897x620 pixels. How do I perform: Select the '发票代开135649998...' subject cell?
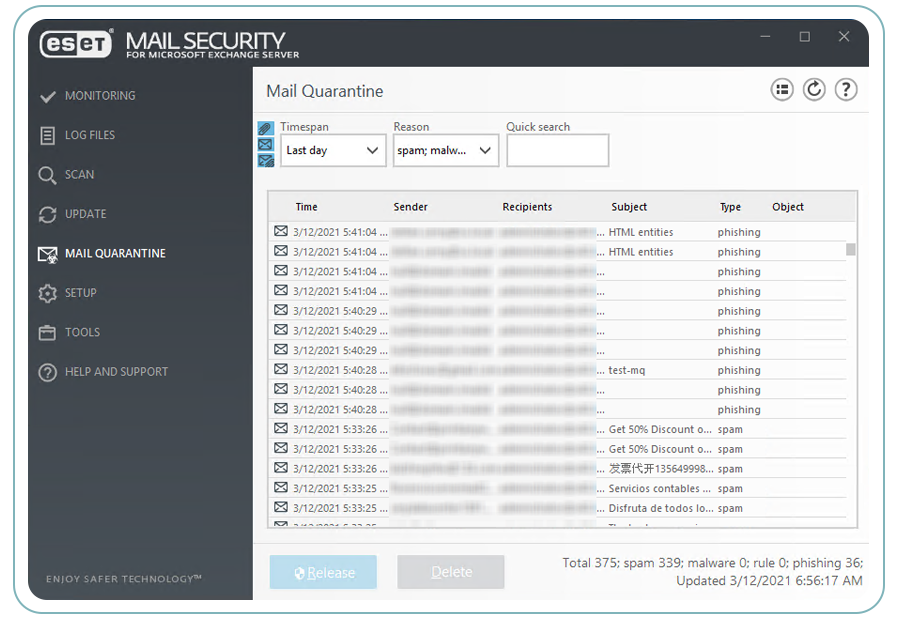point(661,468)
